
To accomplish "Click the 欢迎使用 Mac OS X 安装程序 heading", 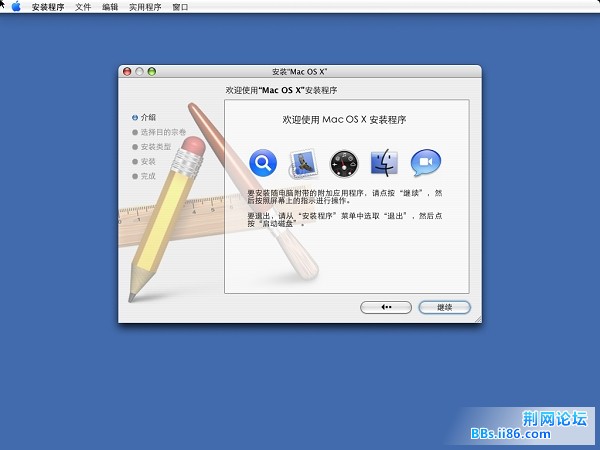I will click(344, 120).
